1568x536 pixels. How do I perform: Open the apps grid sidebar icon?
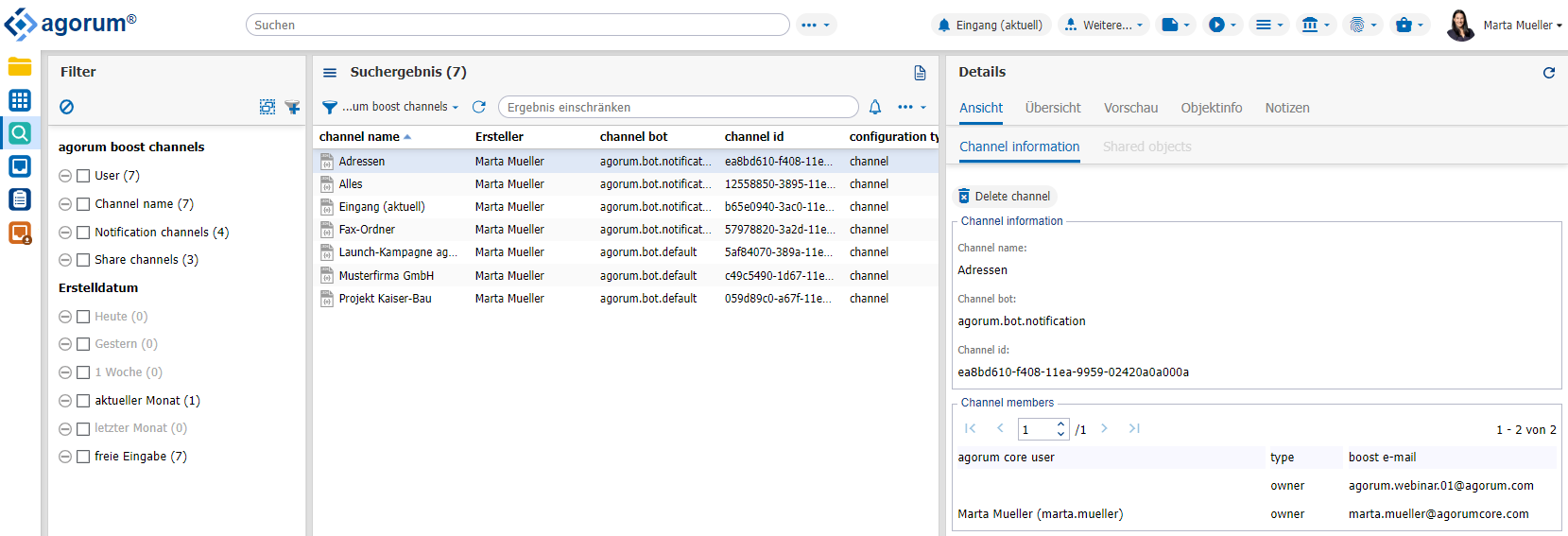(x=20, y=100)
